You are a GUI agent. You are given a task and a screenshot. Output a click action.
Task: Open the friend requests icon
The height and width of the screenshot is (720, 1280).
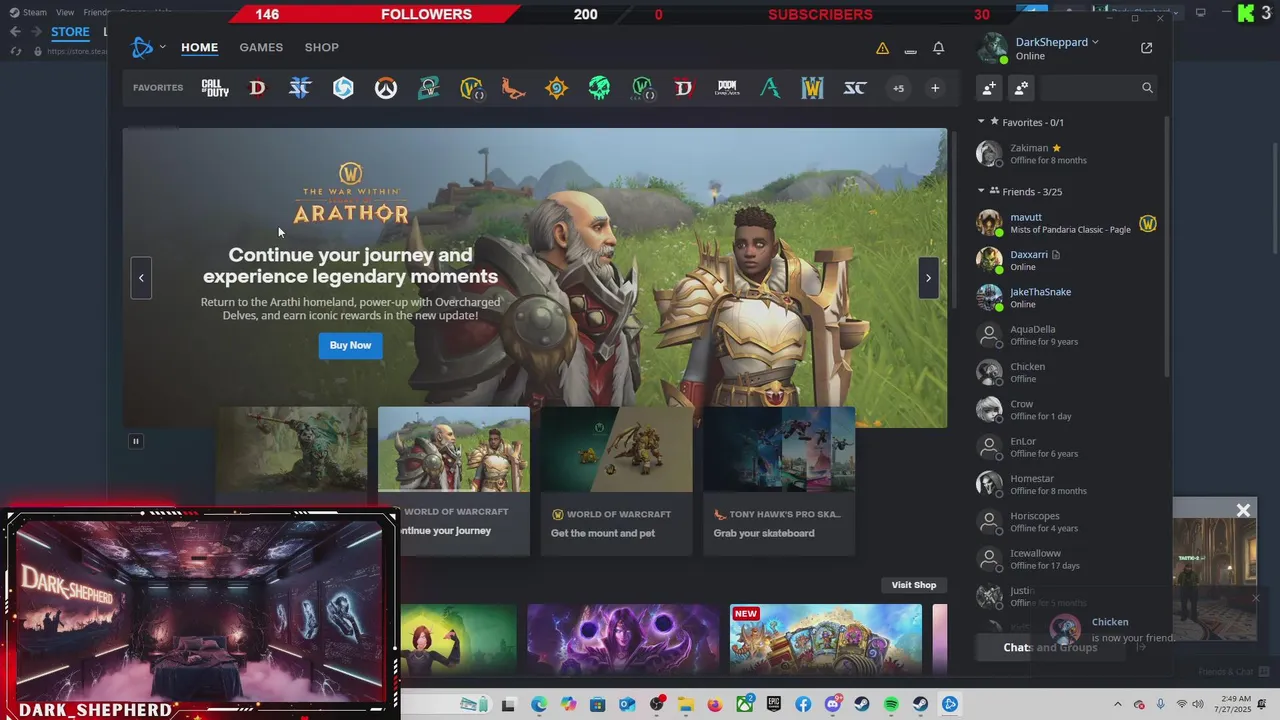pyautogui.click(x=1021, y=88)
